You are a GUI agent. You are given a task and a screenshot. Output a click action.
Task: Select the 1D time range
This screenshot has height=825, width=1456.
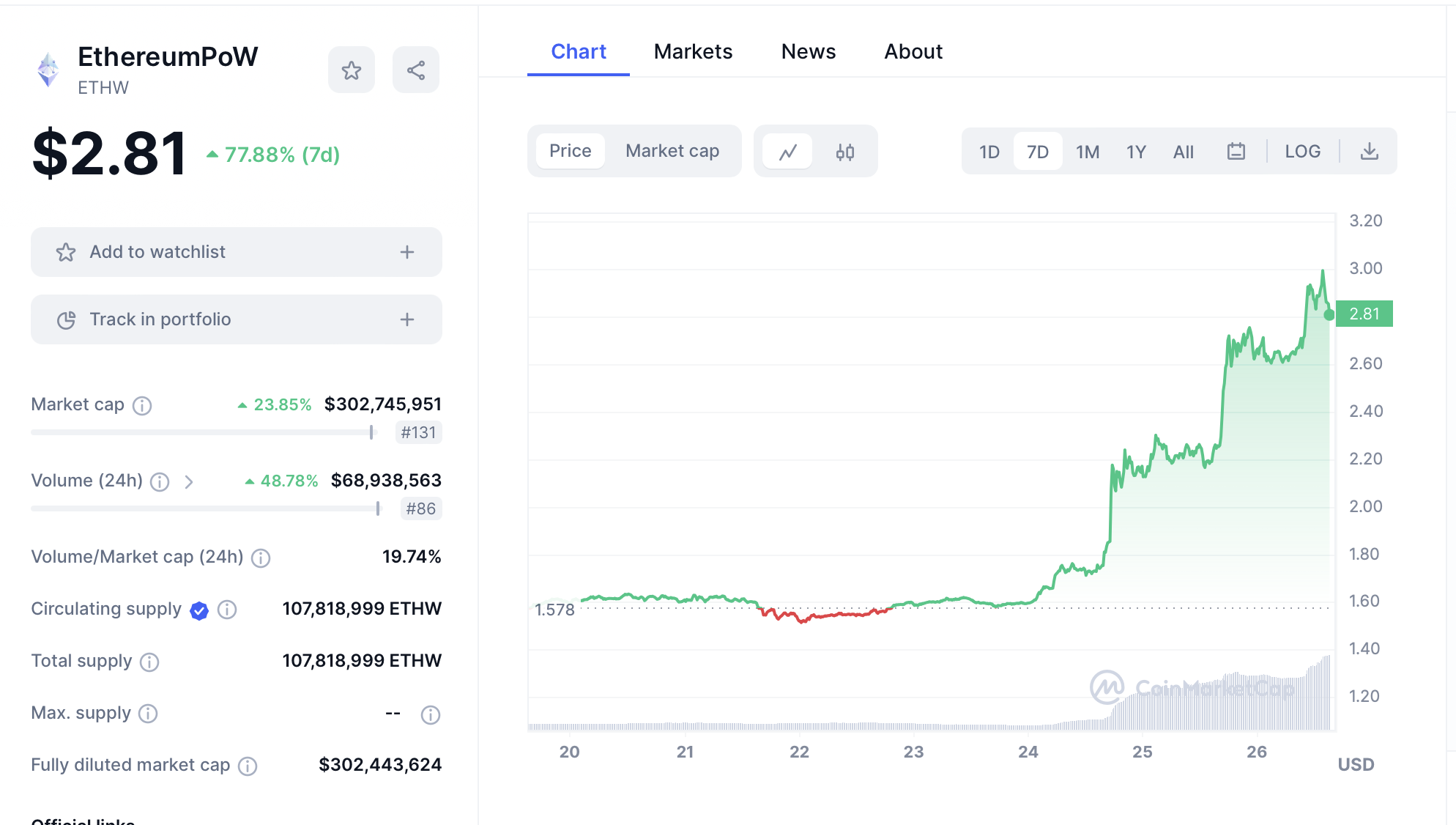(989, 152)
